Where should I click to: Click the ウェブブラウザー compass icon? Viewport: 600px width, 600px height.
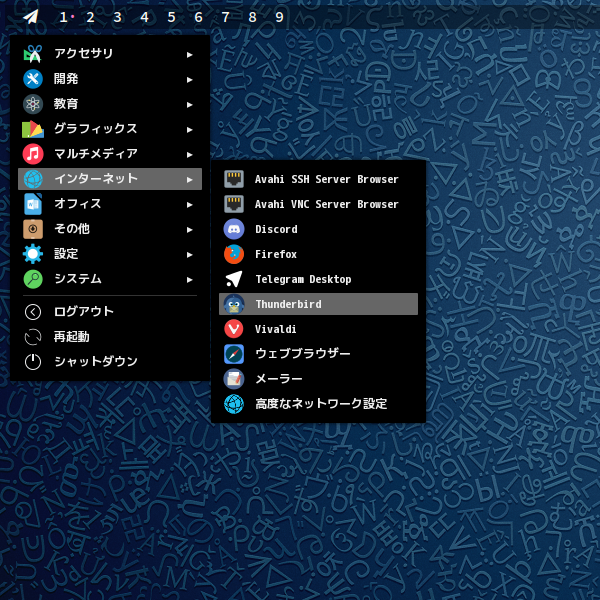tap(234, 354)
